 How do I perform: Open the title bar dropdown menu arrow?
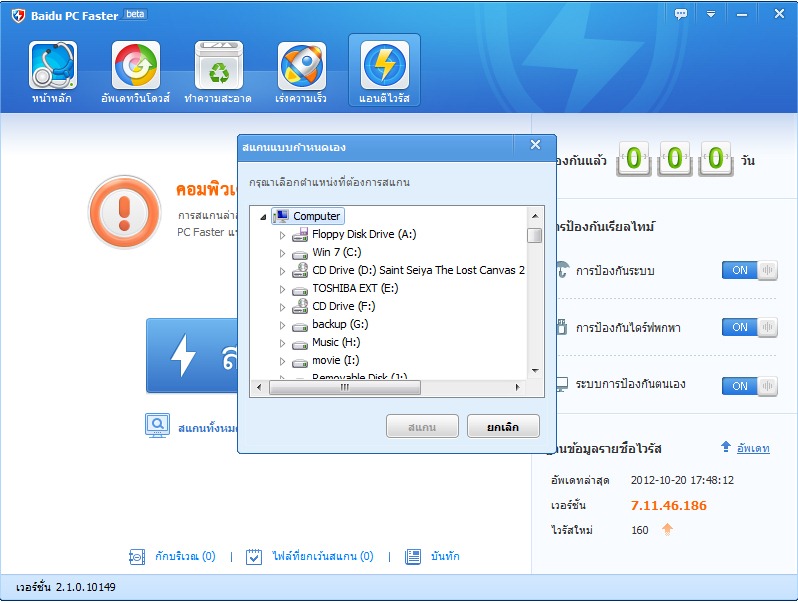[x=711, y=14]
